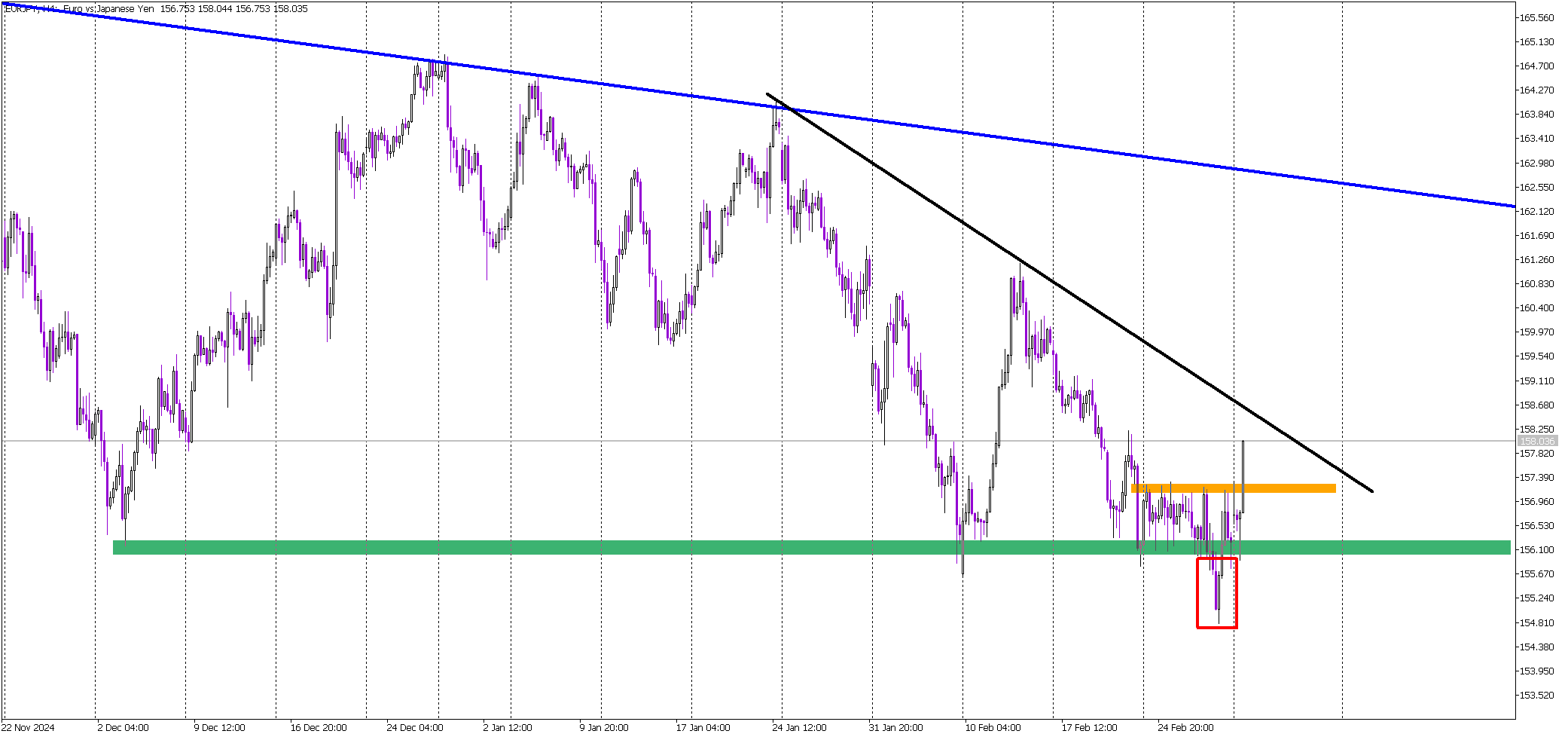Click the 162.980 price axis label
This screenshot has height=737, width=1568.
pyautogui.click(x=1536, y=163)
